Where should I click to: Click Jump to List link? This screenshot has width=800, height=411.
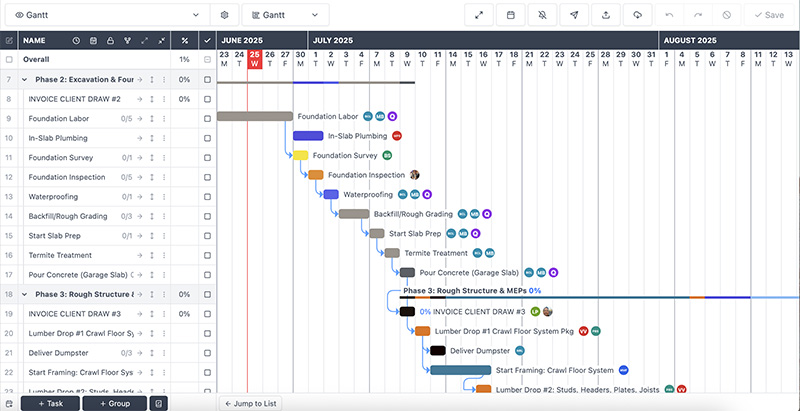[252, 403]
